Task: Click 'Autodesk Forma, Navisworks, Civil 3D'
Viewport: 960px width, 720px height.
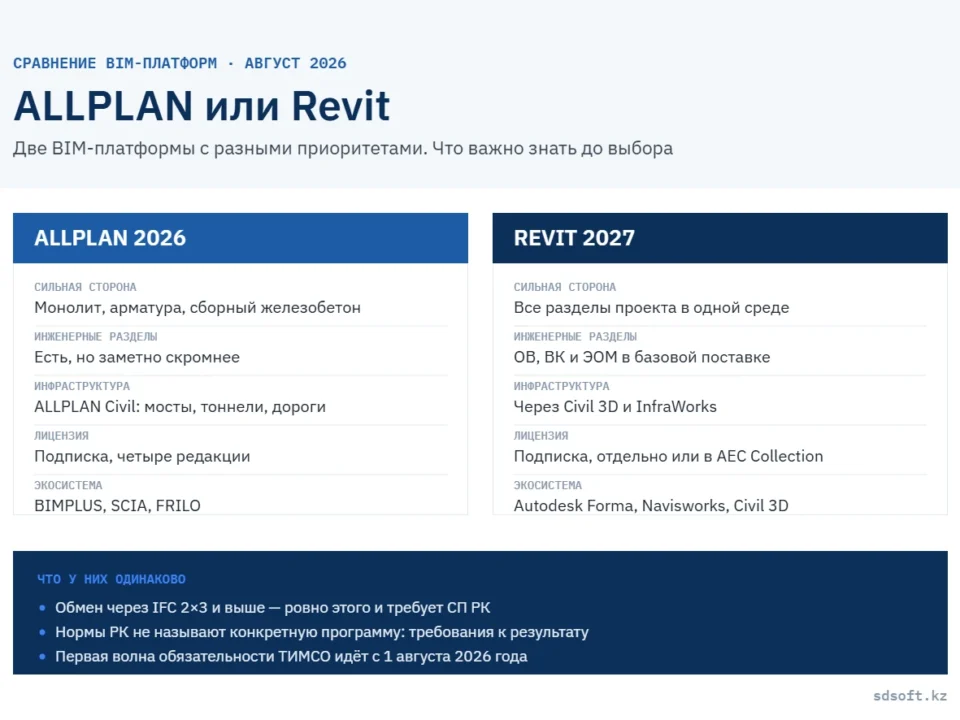Action: pyautogui.click(x=651, y=506)
